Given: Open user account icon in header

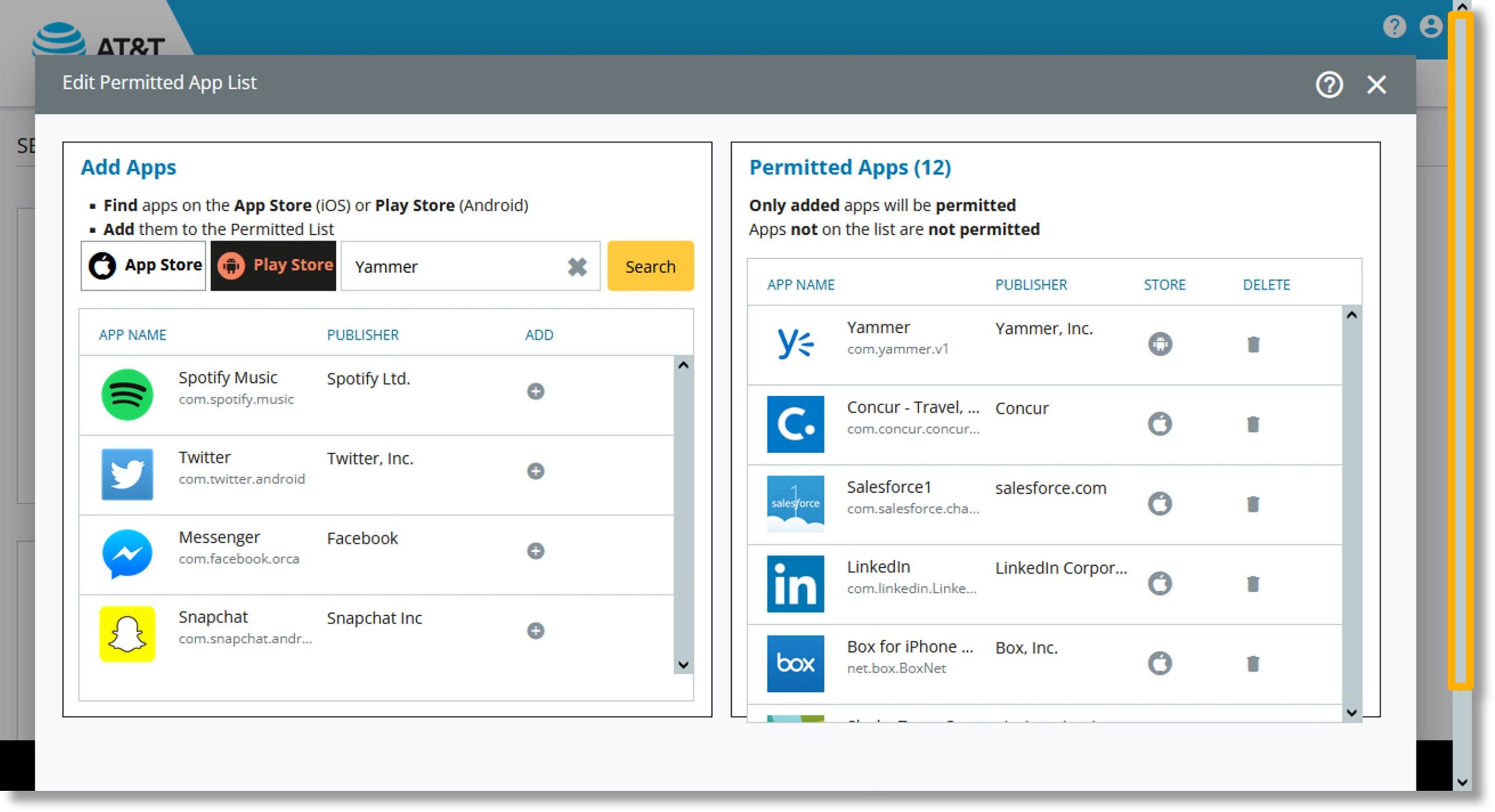Looking at the screenshot, I should point(1431,26).
